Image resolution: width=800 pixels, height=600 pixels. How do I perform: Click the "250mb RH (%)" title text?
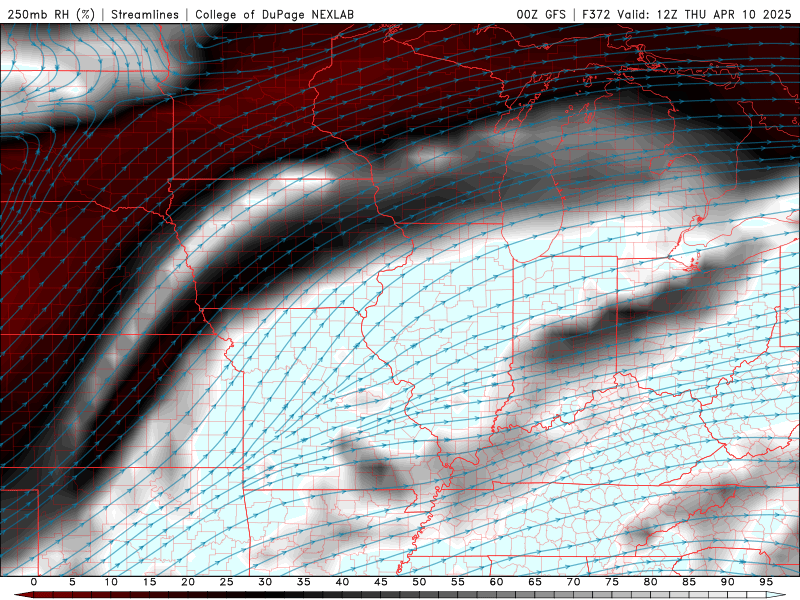click(x=51, y=14)
